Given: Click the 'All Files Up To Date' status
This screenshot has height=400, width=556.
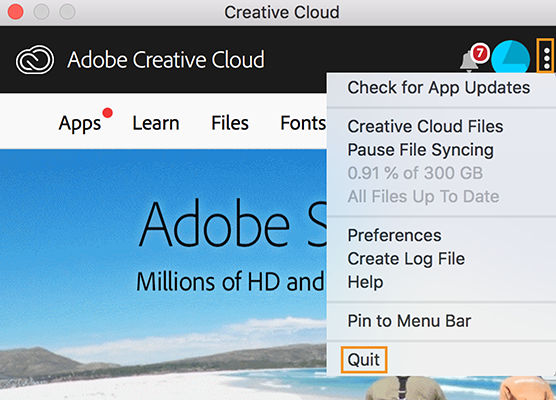Looking at the screenshot, I should 423,196.
